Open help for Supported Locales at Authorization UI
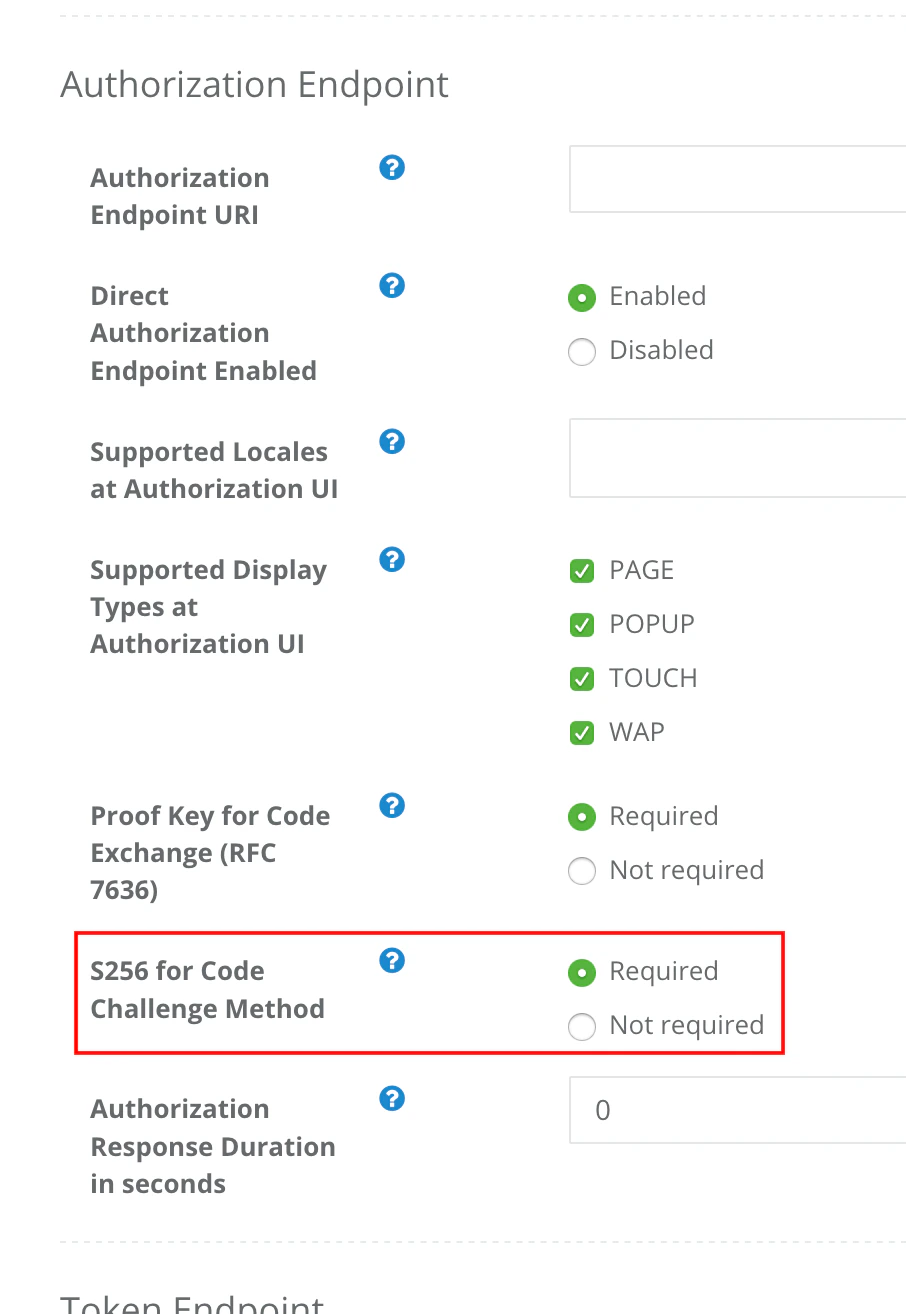Screen dimensions: 906x1314 pos(392,441)
